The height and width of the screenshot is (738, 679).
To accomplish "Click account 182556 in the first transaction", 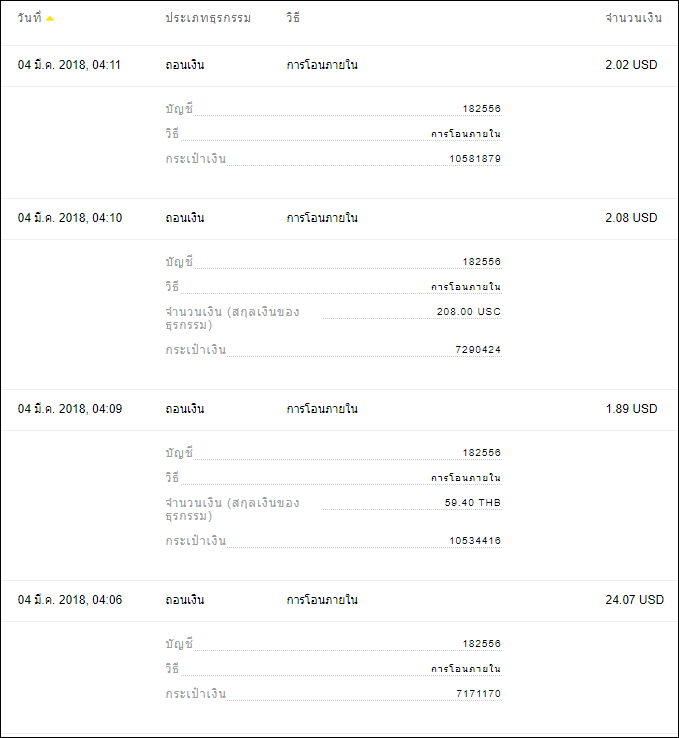I will pyautogui.click(x=481, y=109).
